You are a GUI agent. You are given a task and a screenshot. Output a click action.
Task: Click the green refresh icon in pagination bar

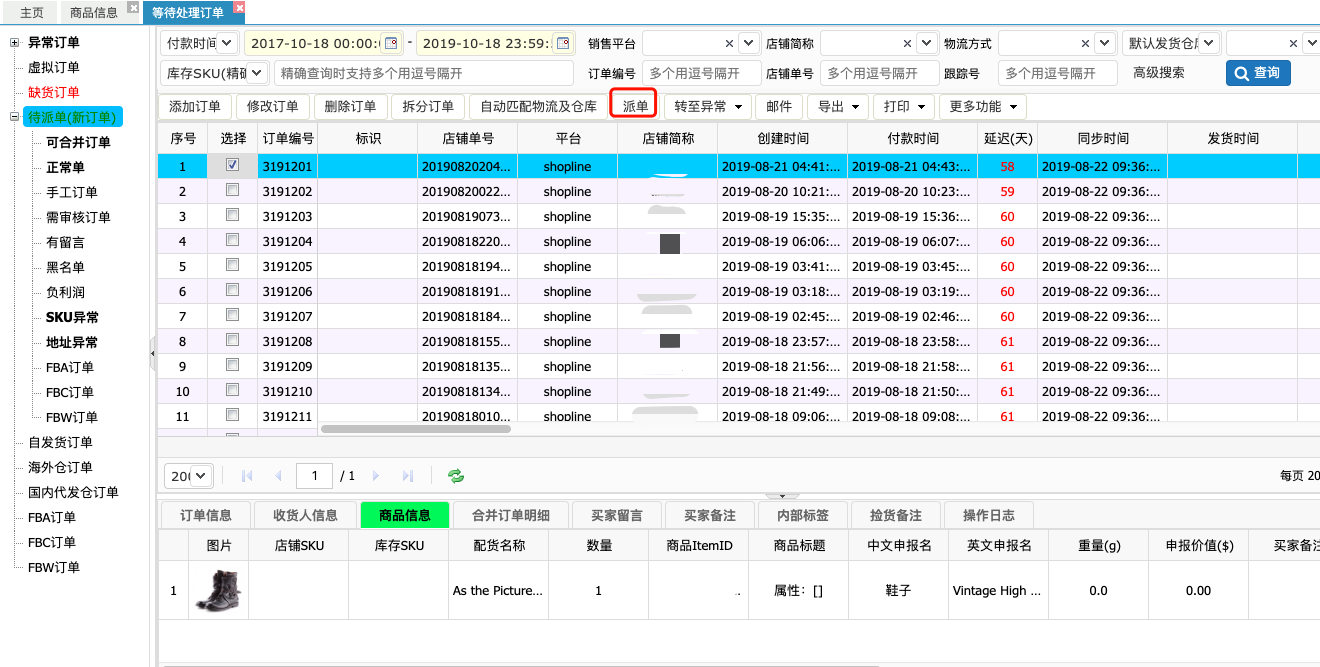click(456, 476)
